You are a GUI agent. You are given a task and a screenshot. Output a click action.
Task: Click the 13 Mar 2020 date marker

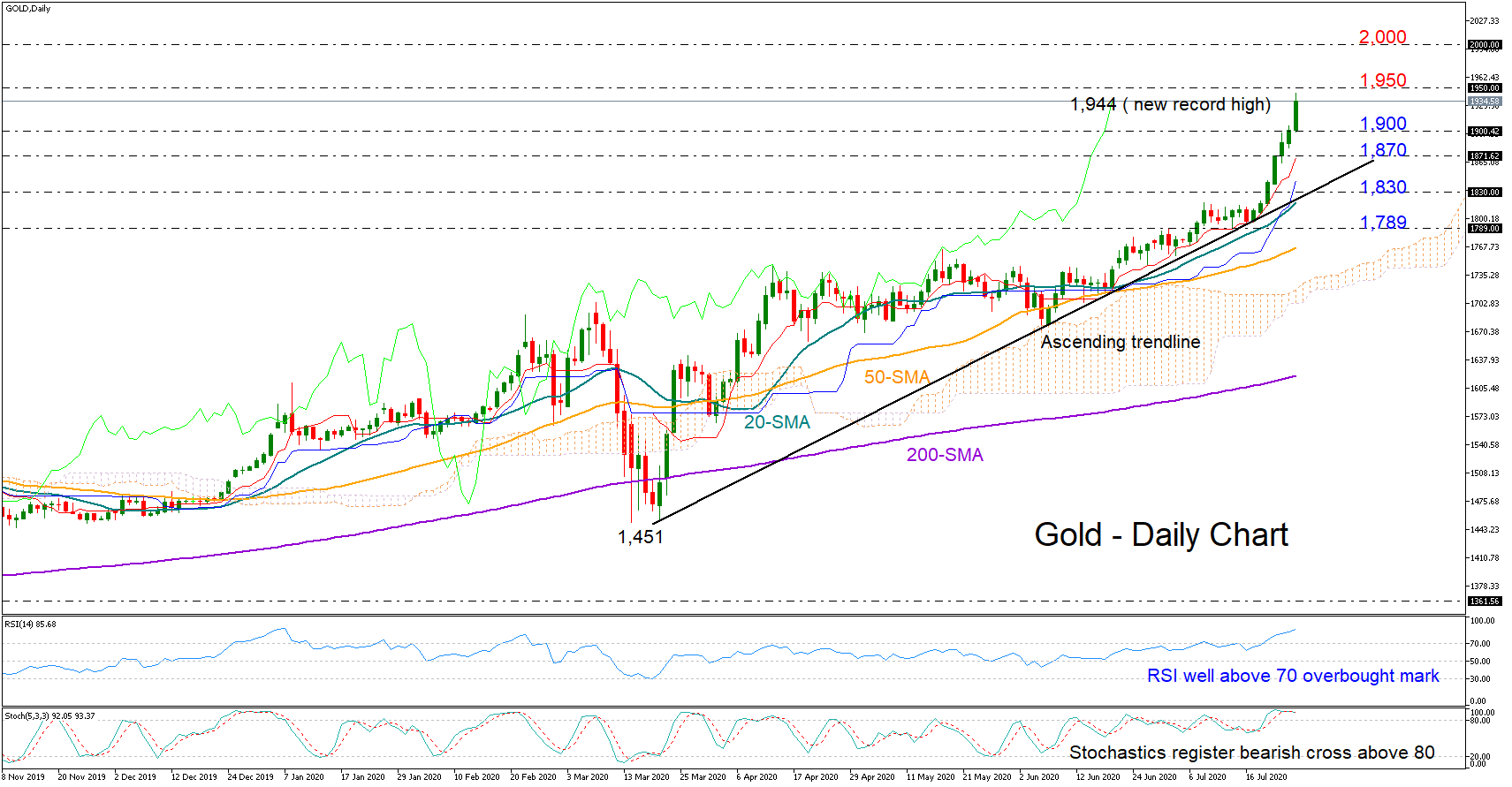(x=646, y=777)
